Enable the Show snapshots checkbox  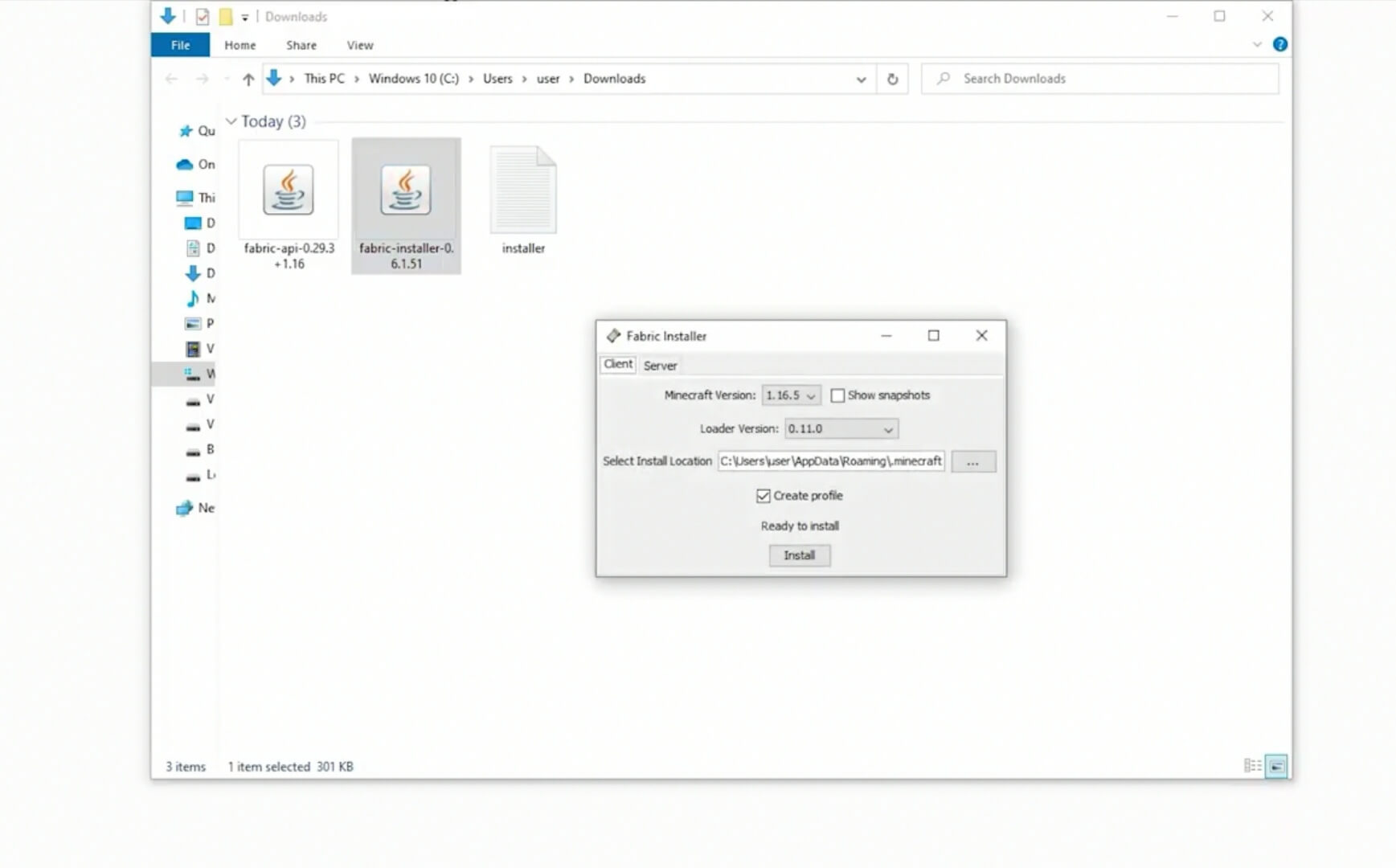[x=837, y=395]
